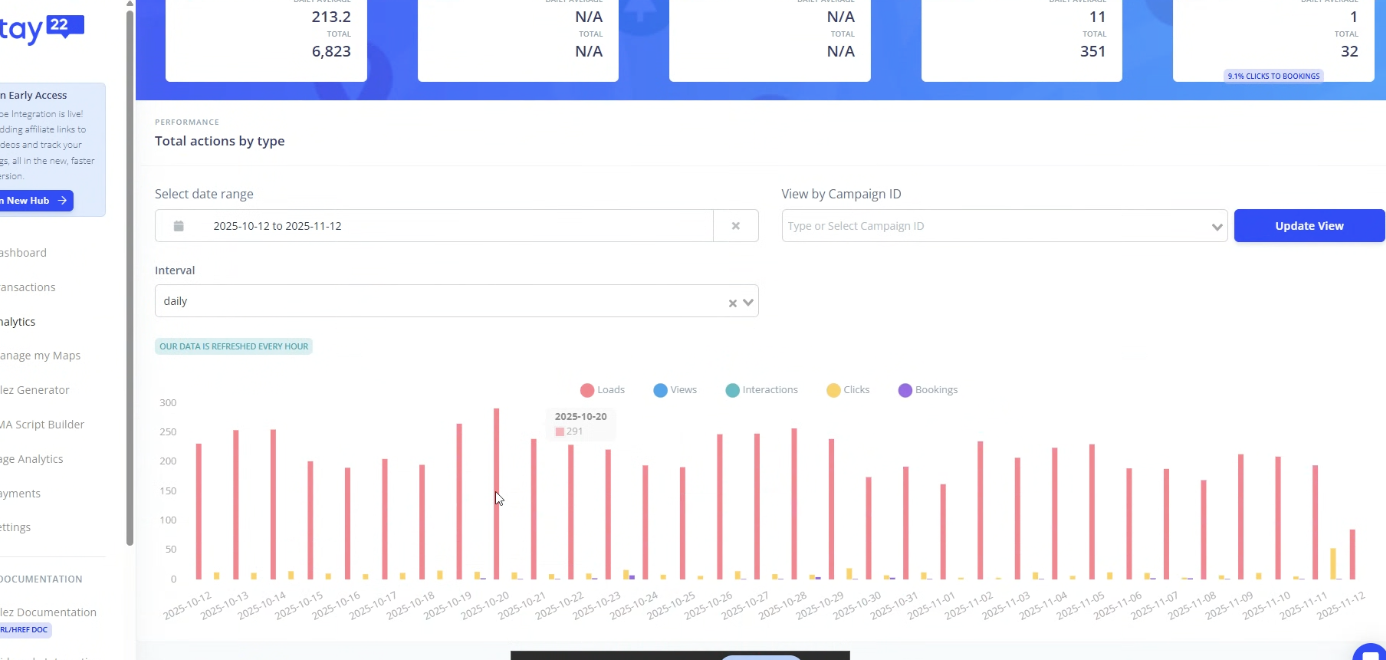Expand the Interval dropdown arrow
1386x660 pixels.
[x=748, y=302]
